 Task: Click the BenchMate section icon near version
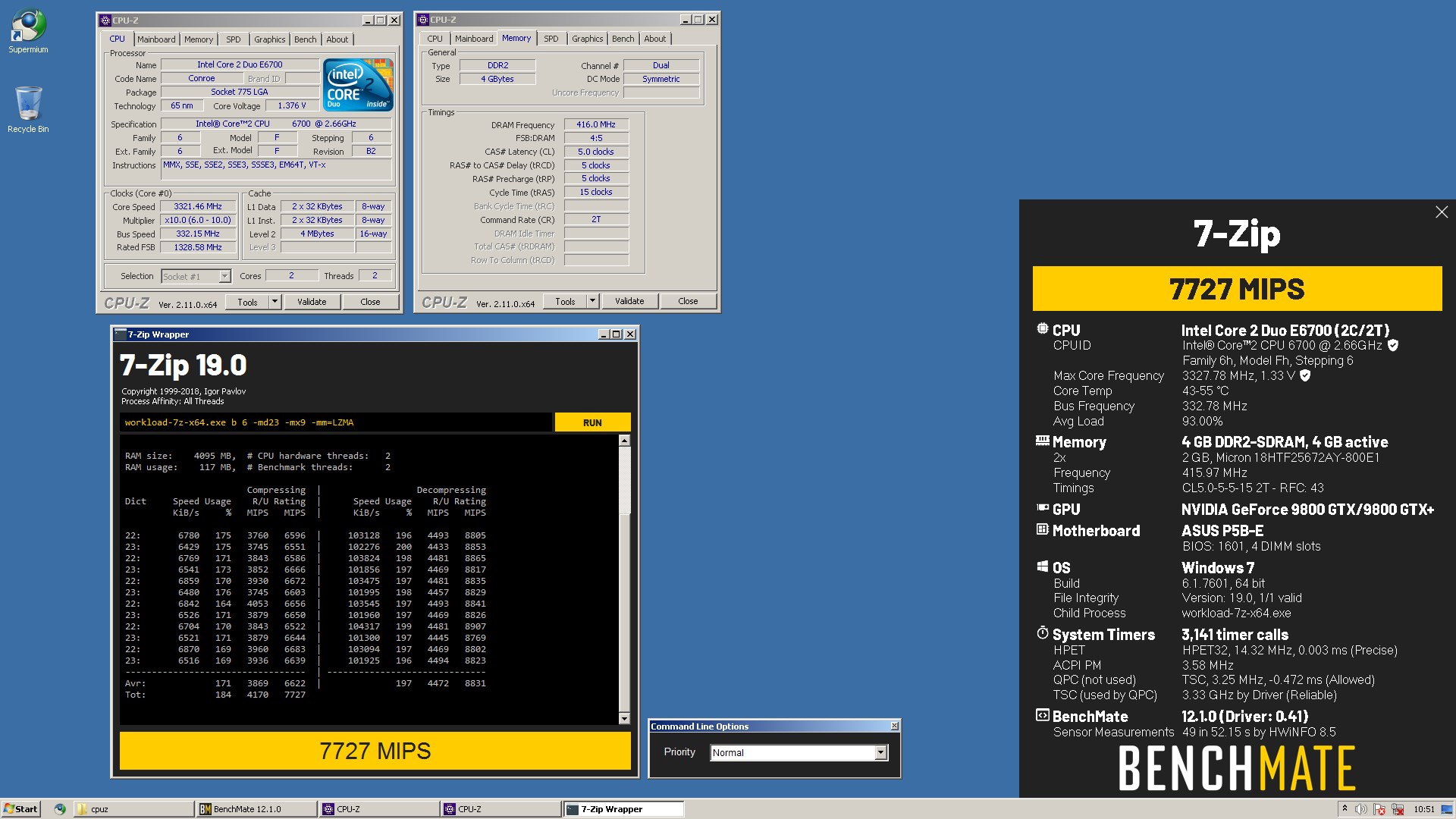(1043, 715)
